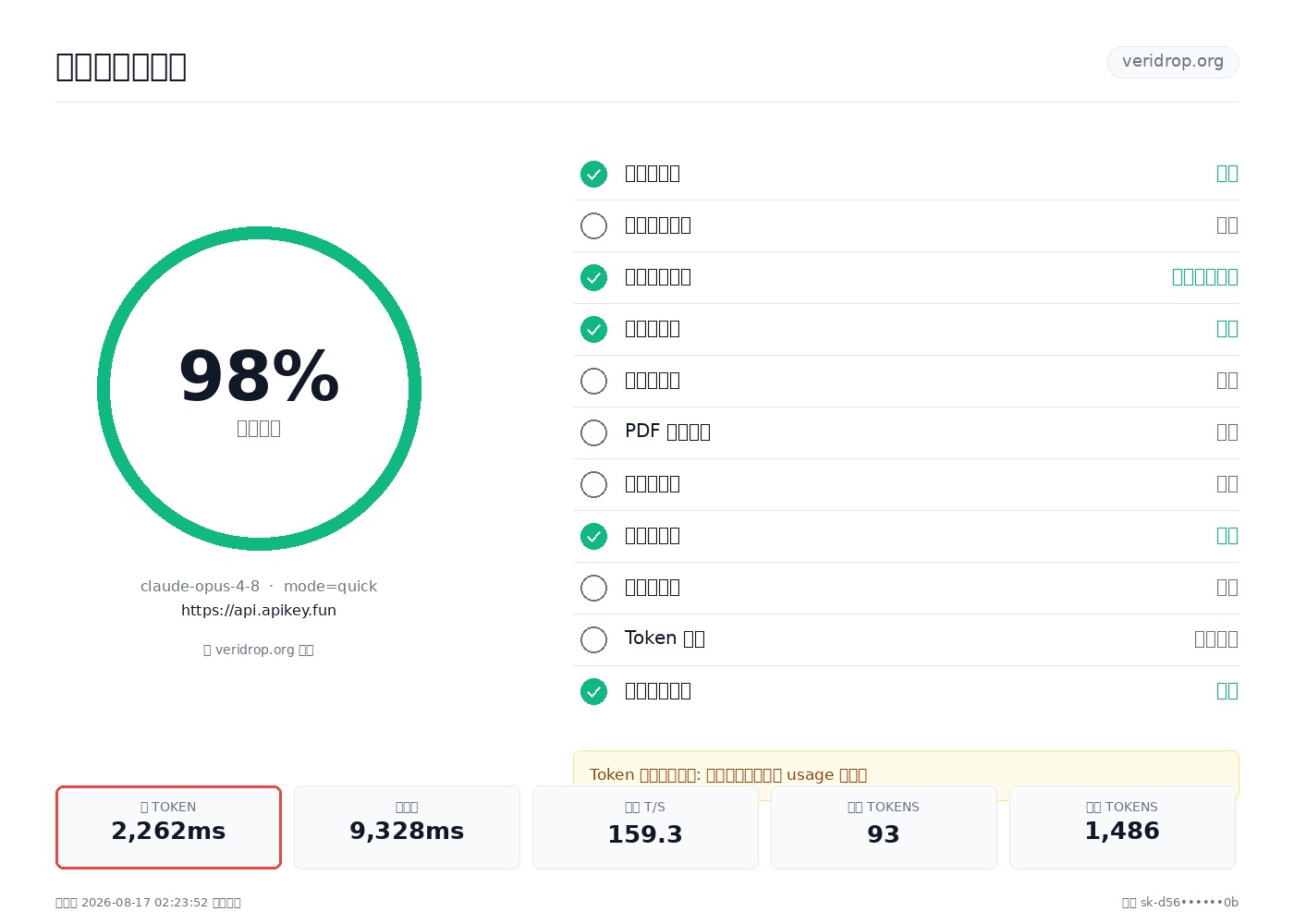
Task: Select the 9,328ms latency card
Action: click(407, 827)
